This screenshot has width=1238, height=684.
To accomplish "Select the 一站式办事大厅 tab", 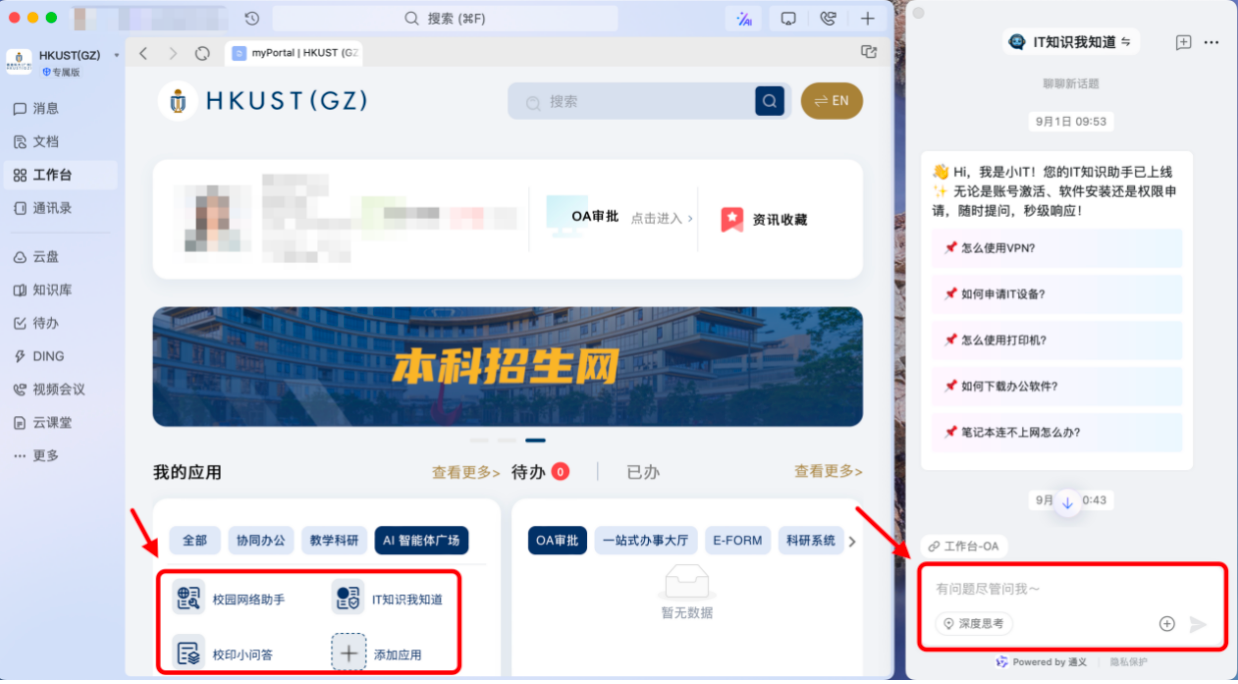I will pos(646,541).
